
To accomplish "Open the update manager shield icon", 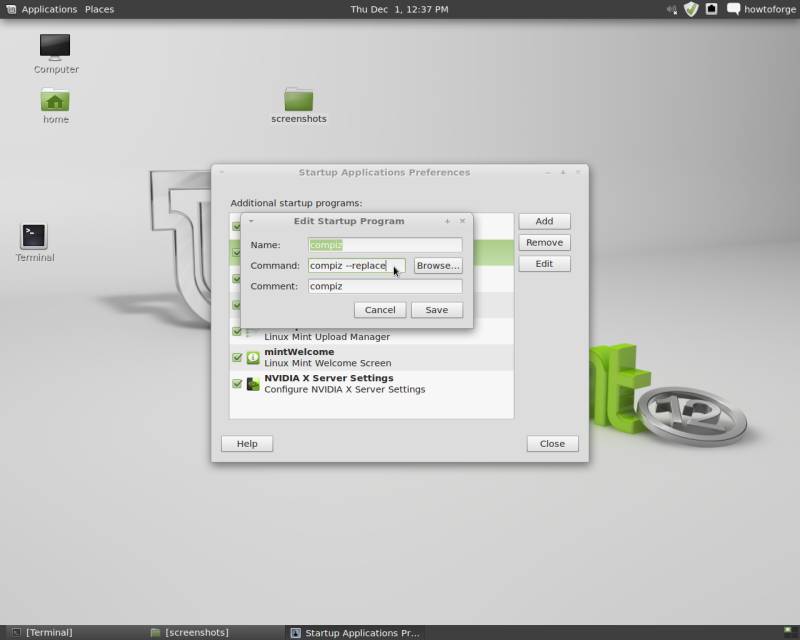I will tap(691, 9).
